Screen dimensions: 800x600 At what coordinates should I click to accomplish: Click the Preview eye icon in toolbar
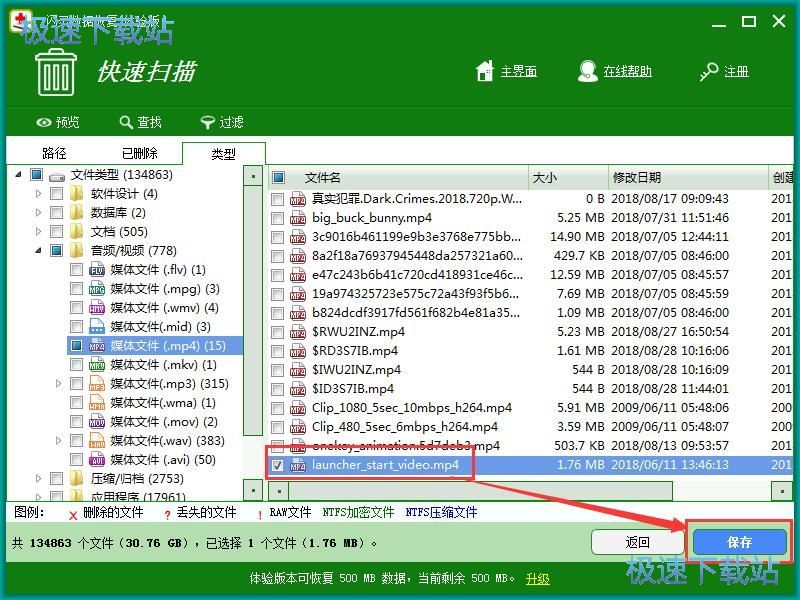tap(44, 122)
